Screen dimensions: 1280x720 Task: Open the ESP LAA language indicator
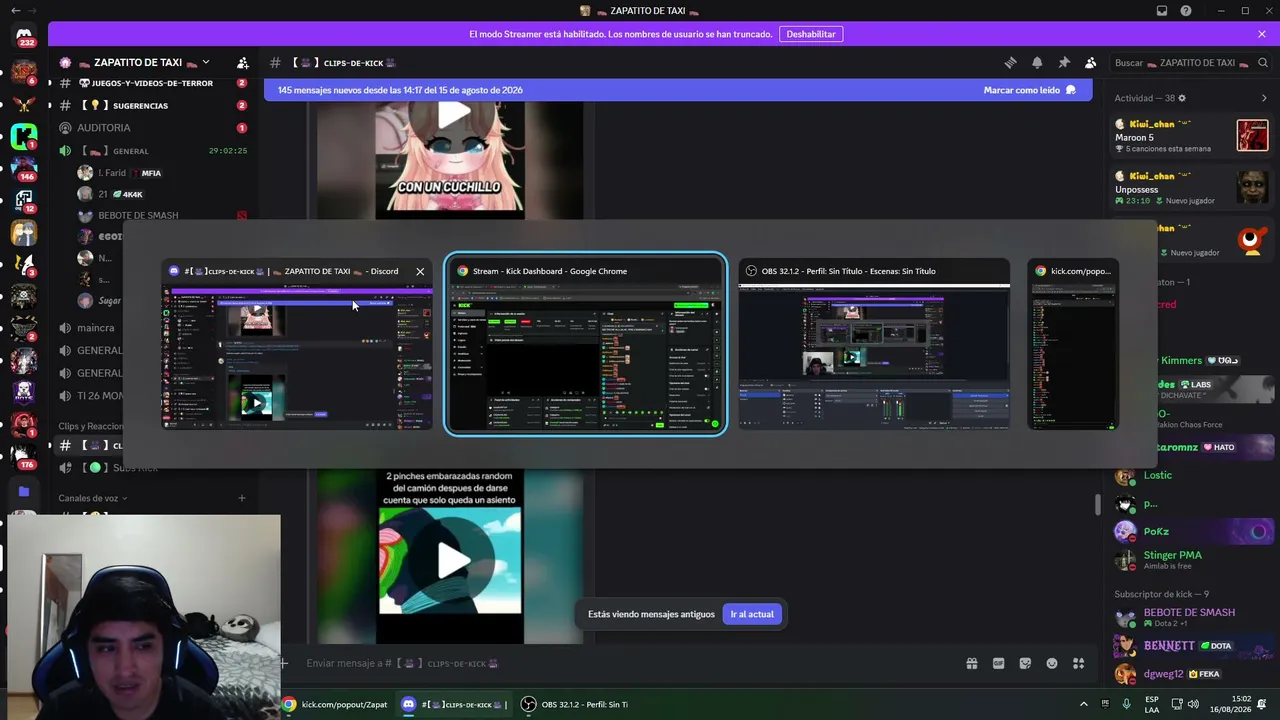[1152, 704]
